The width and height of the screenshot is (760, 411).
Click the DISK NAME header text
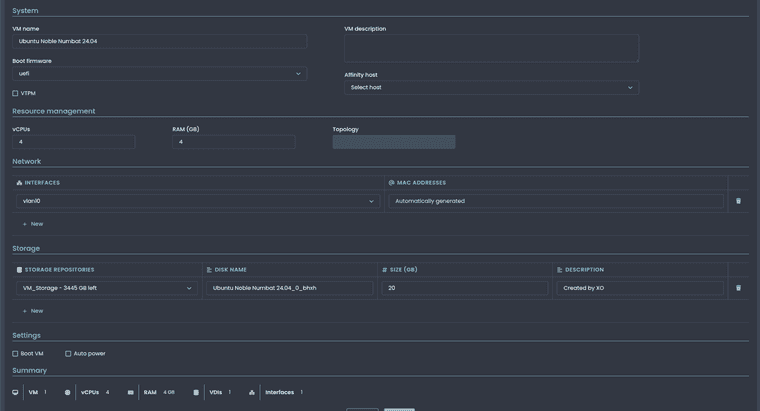pos(231,269)
